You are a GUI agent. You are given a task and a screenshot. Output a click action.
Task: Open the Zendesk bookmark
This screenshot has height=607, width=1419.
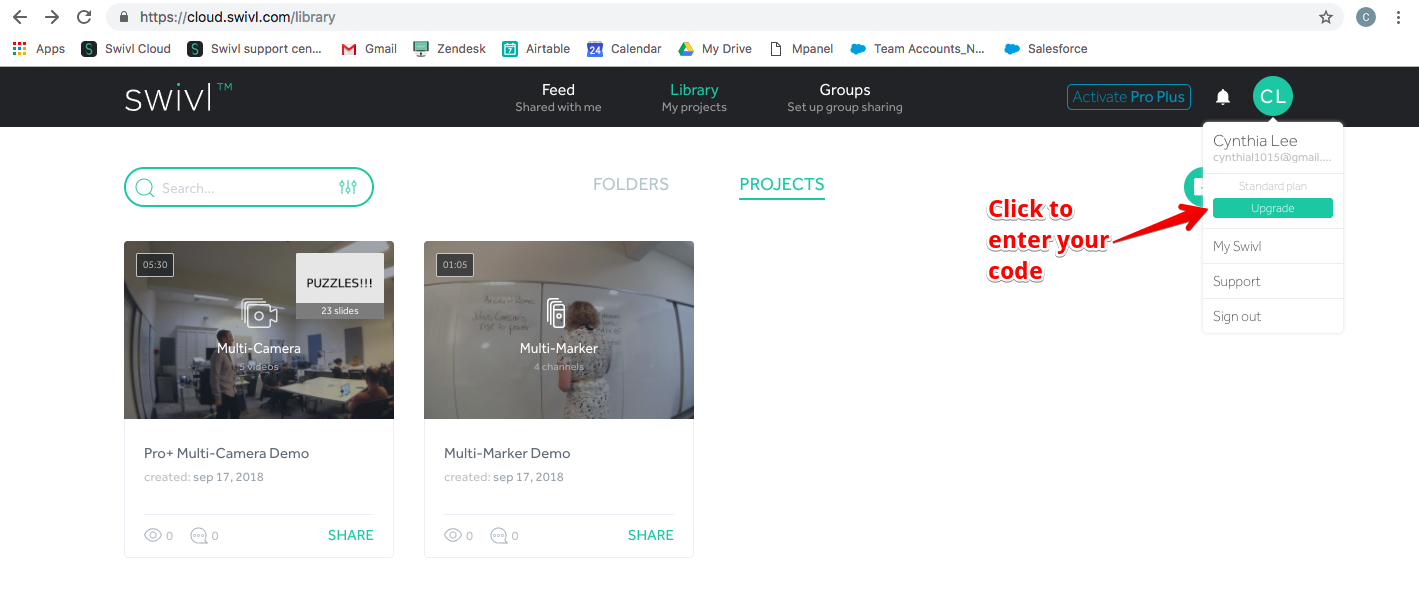(449, 48)
